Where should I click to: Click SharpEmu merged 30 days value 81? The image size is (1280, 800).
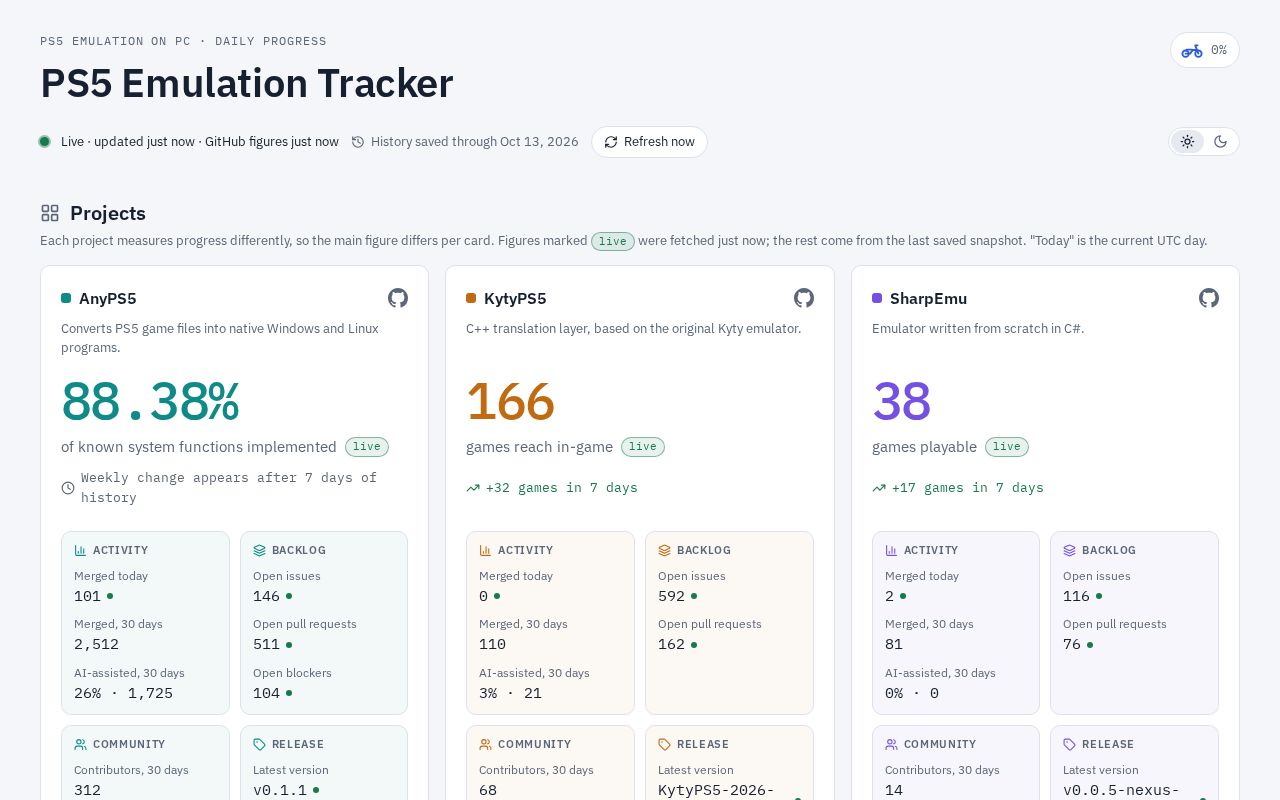[x=894, y=644]
